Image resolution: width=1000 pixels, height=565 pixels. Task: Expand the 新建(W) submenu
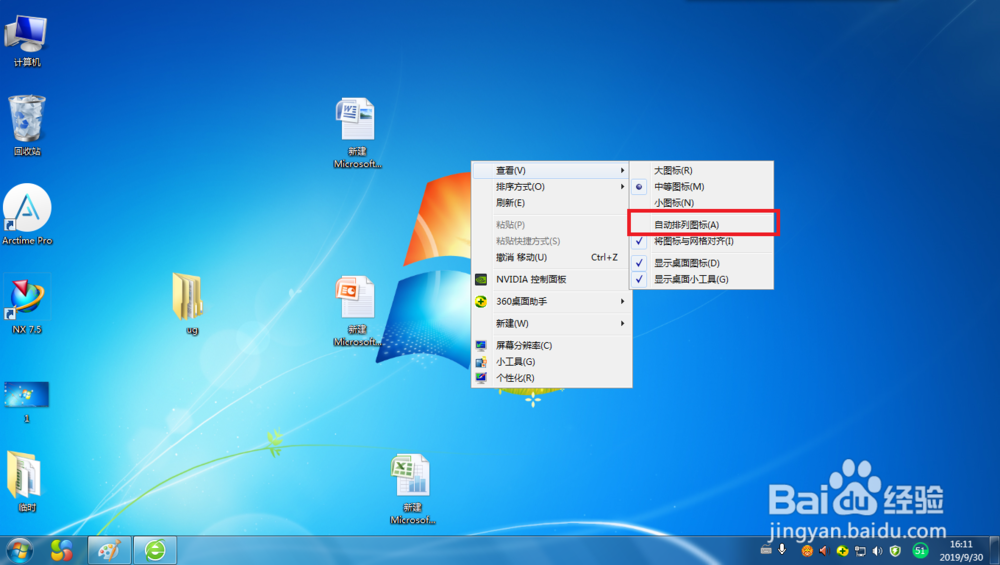[x=552, y=323]
